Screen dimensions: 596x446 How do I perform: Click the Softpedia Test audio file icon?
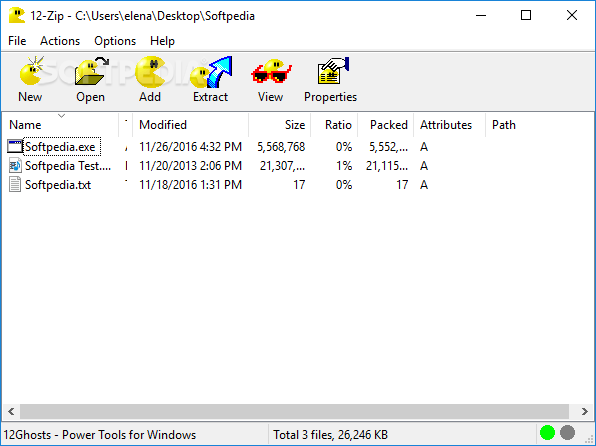pos(15,166)
